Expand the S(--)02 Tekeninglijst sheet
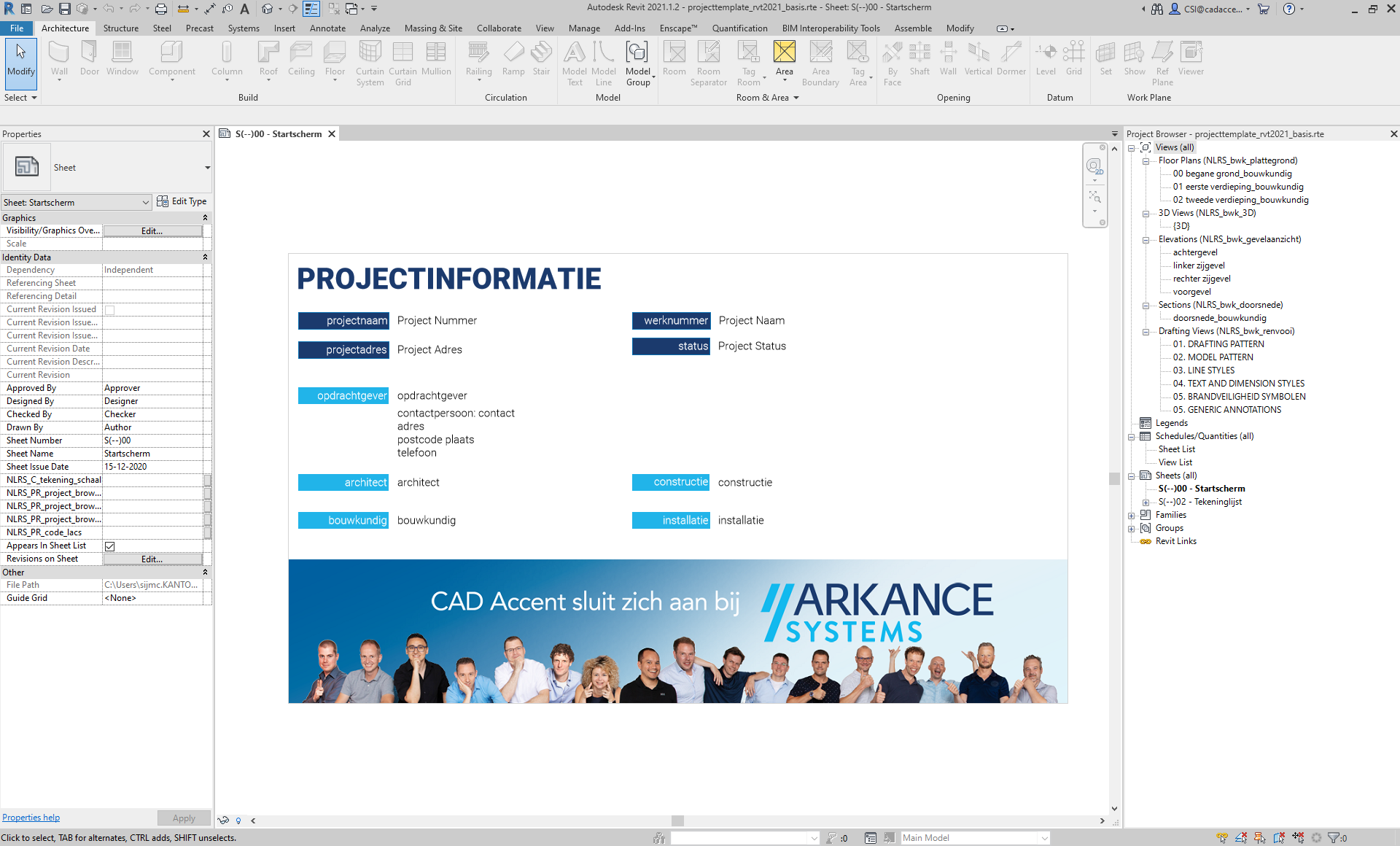Image resolution: width=1400 pixels, height=846 pixels. click(1146, 502)
